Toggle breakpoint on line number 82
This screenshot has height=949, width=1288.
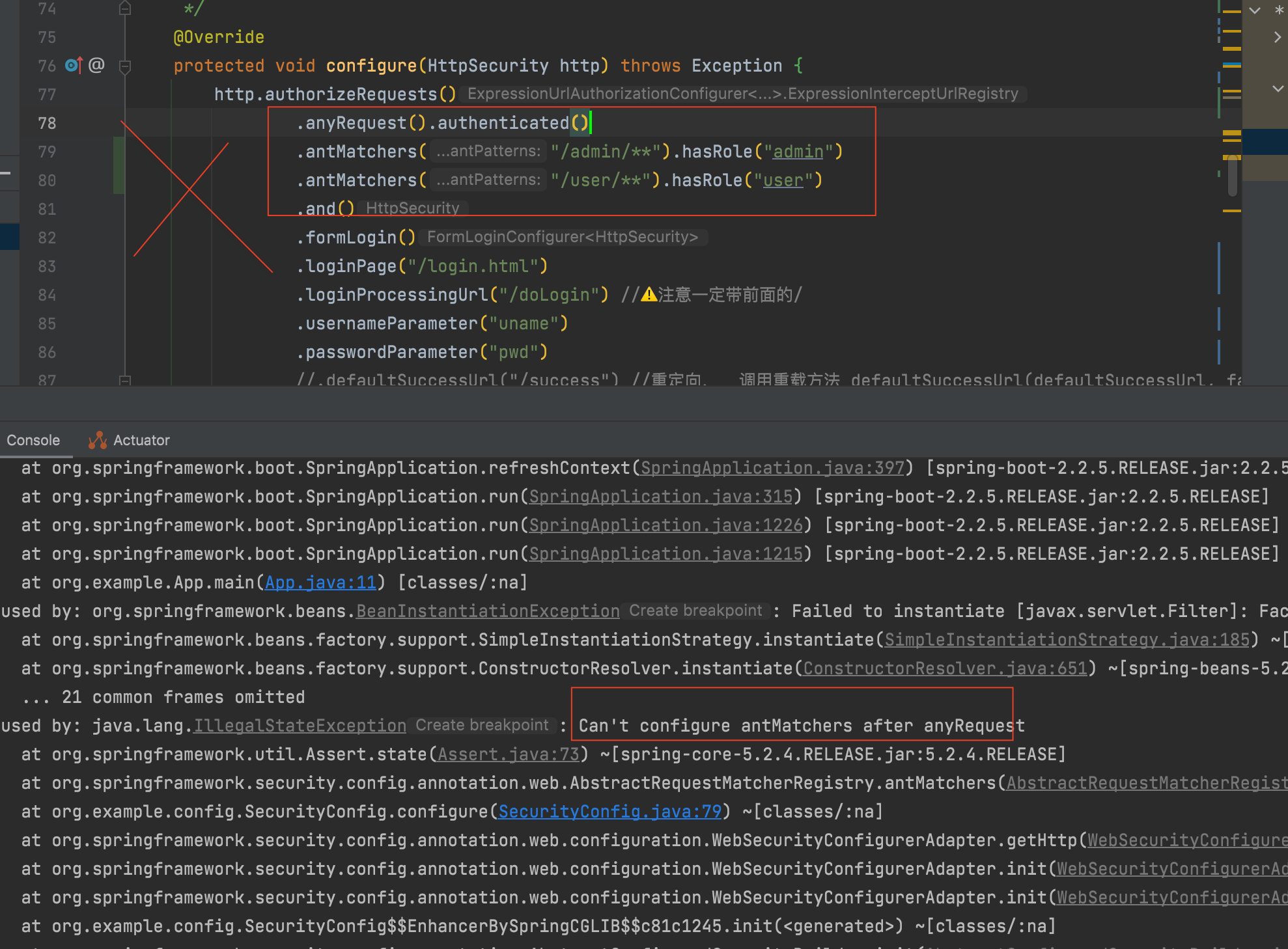click(x=47, y=238)
